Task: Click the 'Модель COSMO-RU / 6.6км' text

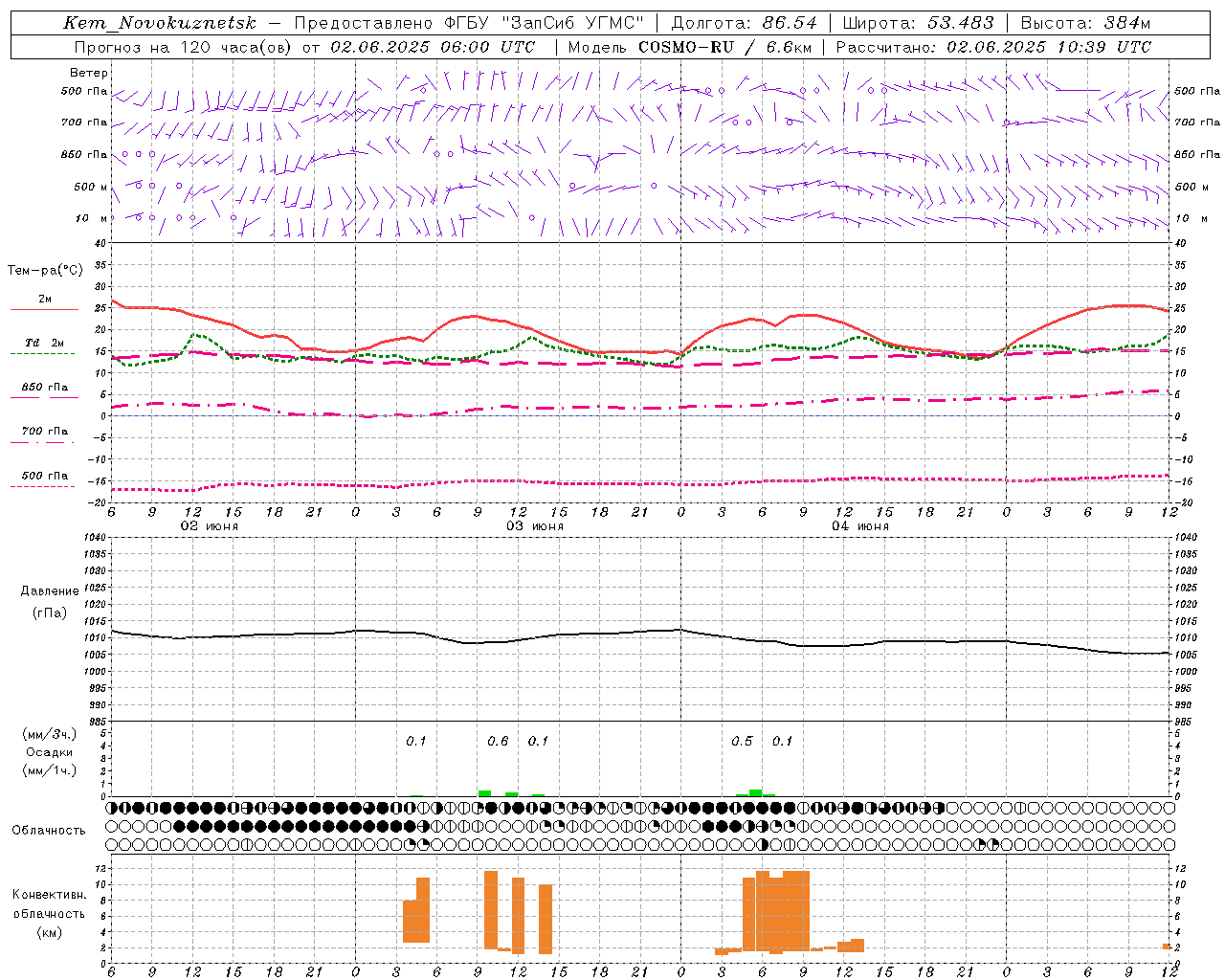Action: click(x=690, y=47)
